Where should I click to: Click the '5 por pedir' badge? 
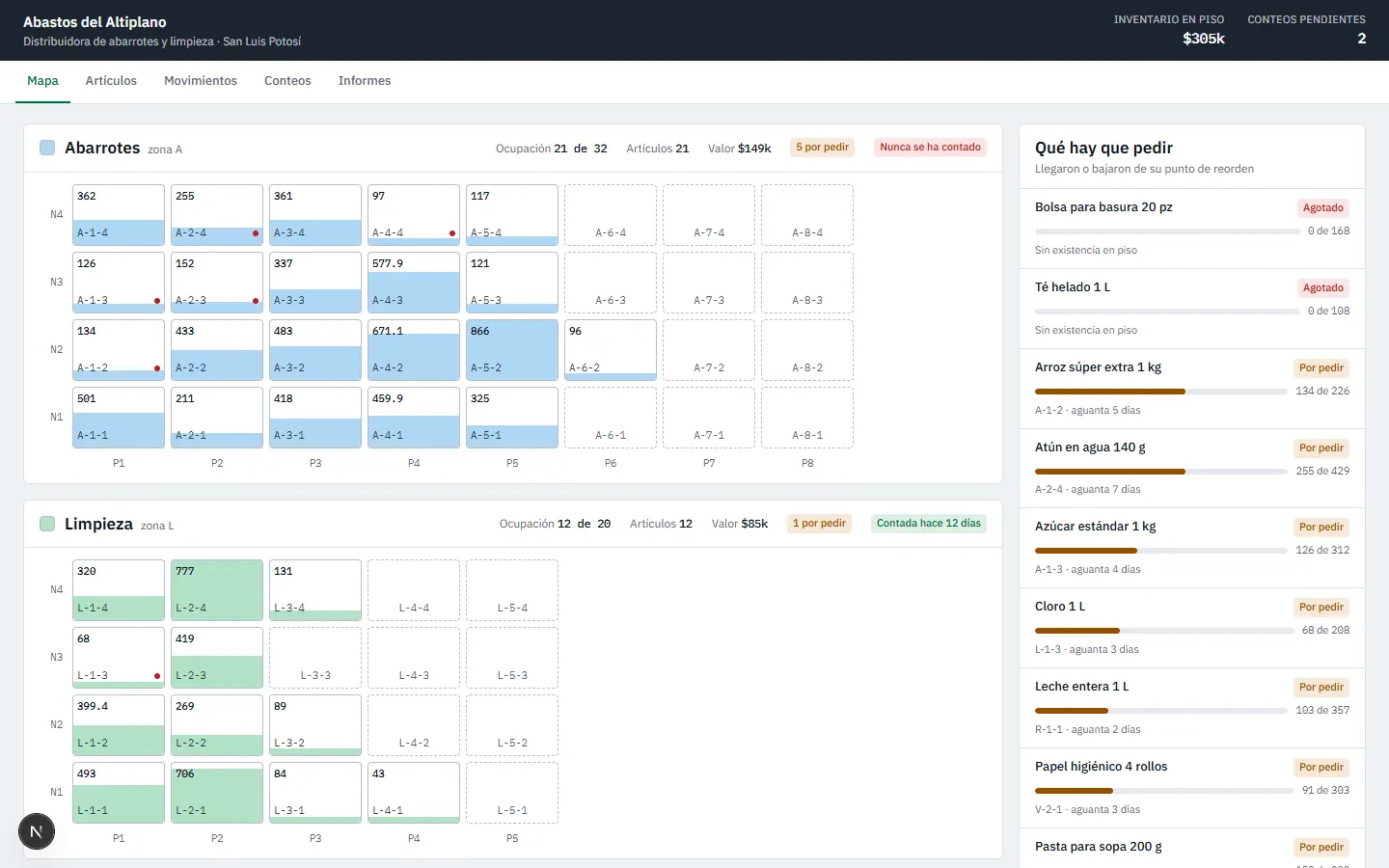[823, 148]
